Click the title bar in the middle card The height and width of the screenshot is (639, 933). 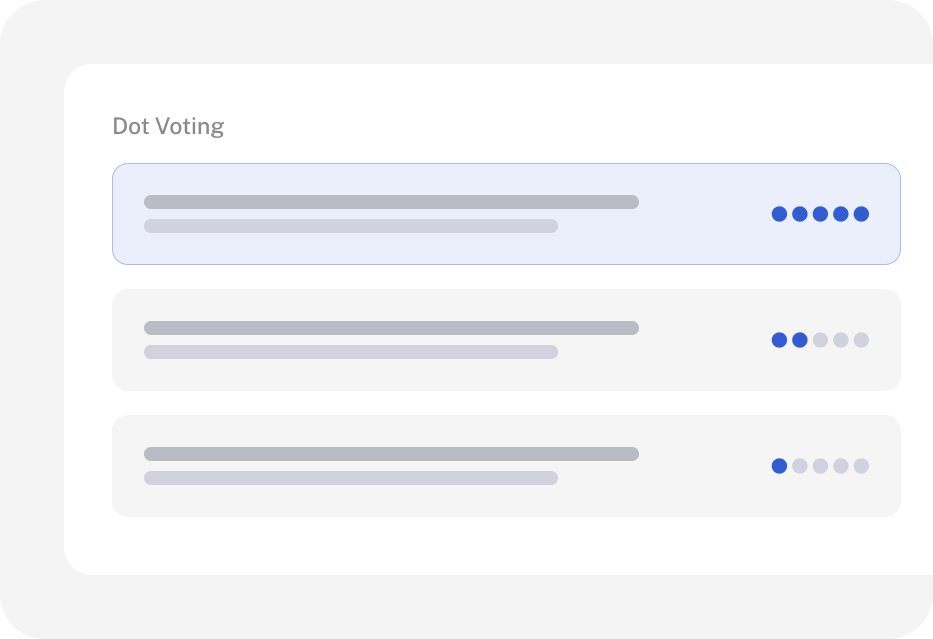tap(392, 328)
